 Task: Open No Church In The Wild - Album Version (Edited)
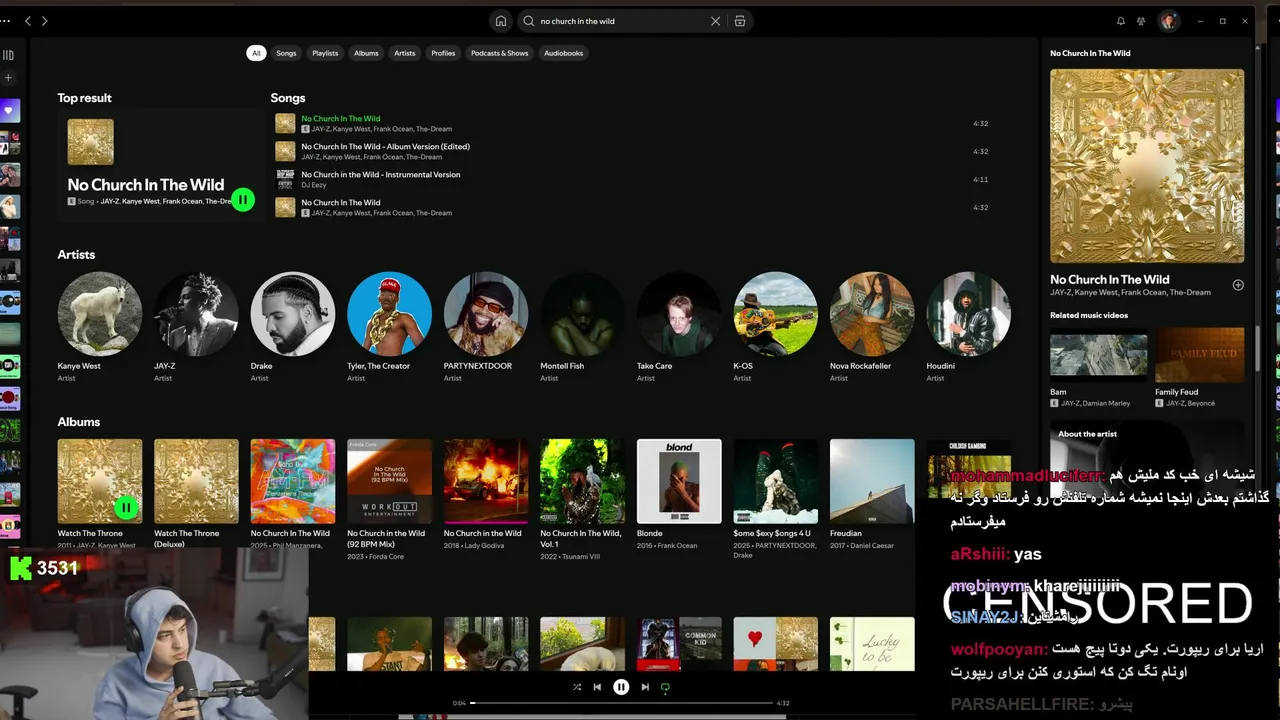[385, 147]
